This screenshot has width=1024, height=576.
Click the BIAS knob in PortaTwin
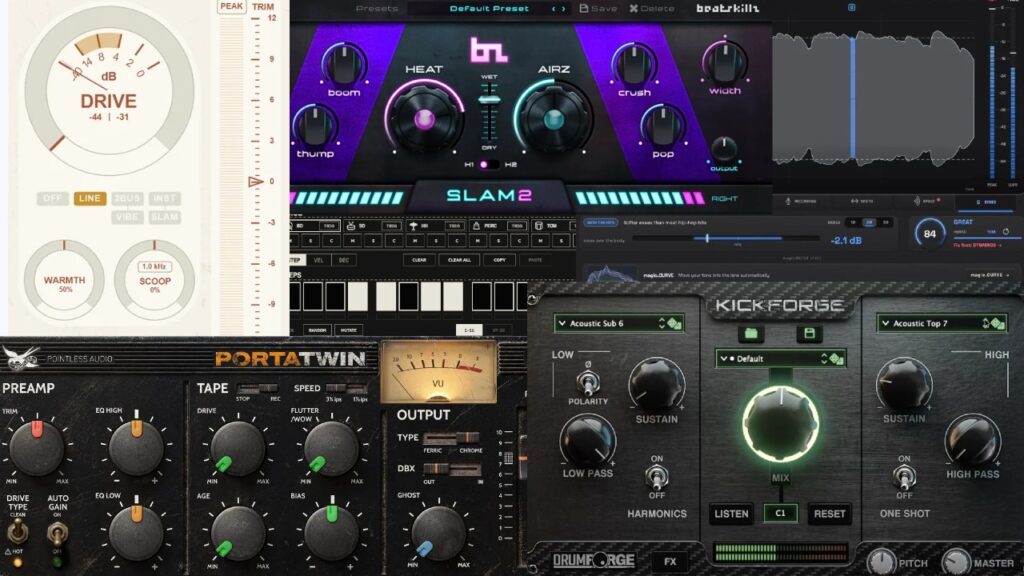coord(332,532)
